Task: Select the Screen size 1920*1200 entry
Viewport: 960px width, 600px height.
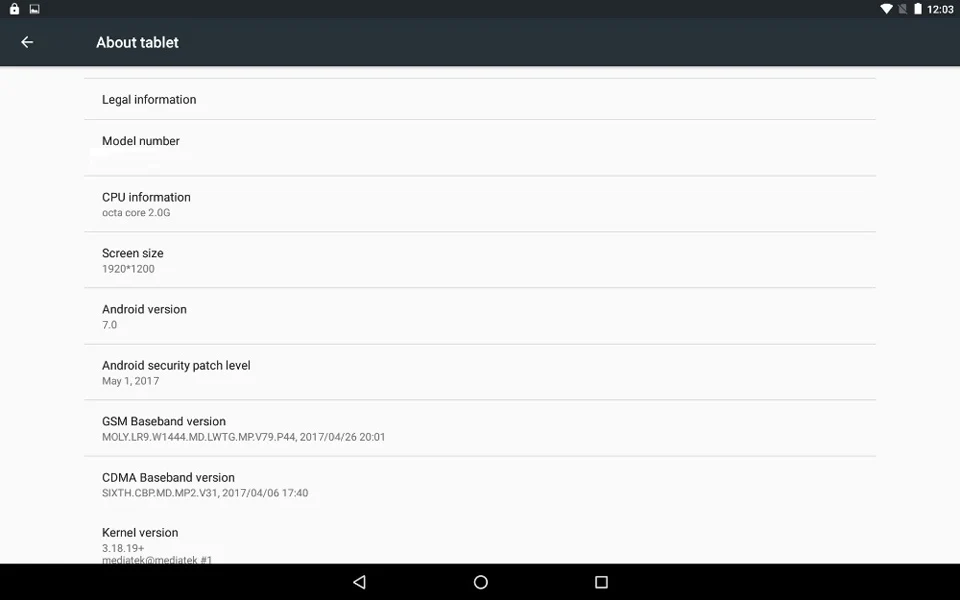Action: [480, 260]
